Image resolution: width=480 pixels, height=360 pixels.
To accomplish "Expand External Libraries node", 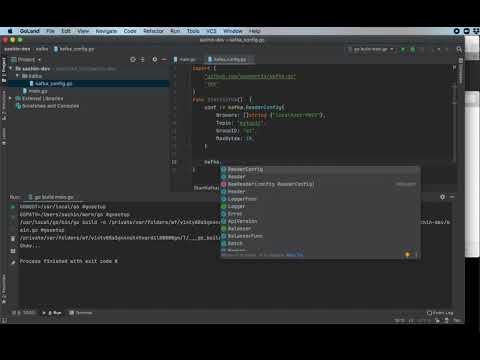I will pos(10,98).
